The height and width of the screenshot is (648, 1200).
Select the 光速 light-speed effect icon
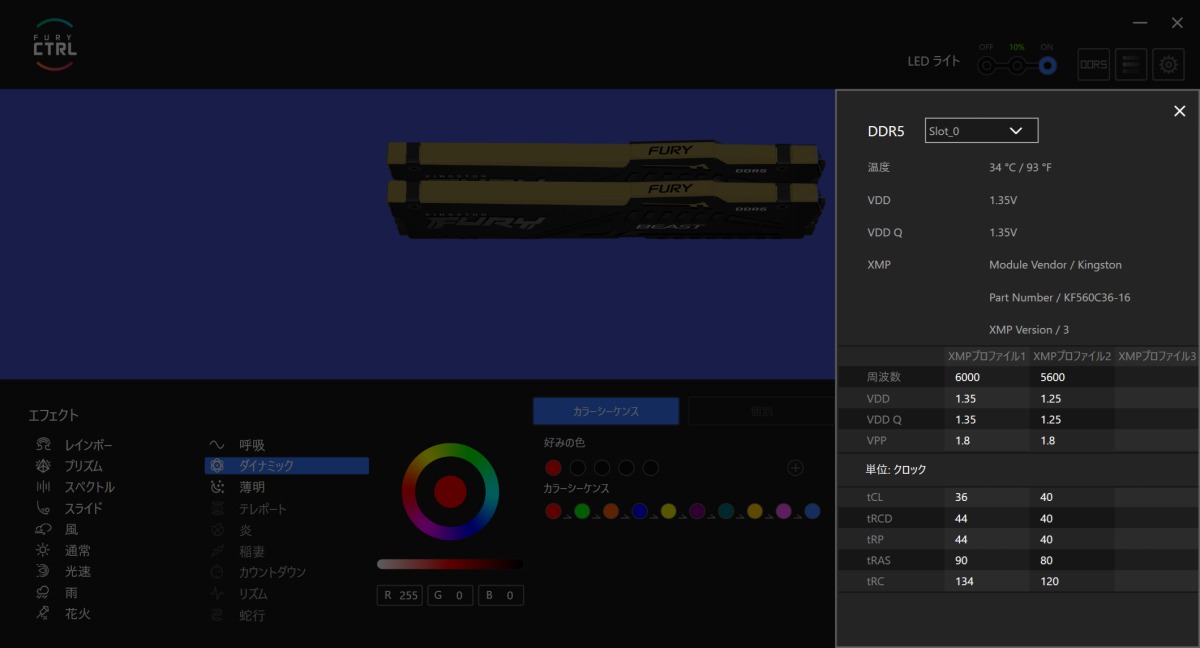pos(43,571)
